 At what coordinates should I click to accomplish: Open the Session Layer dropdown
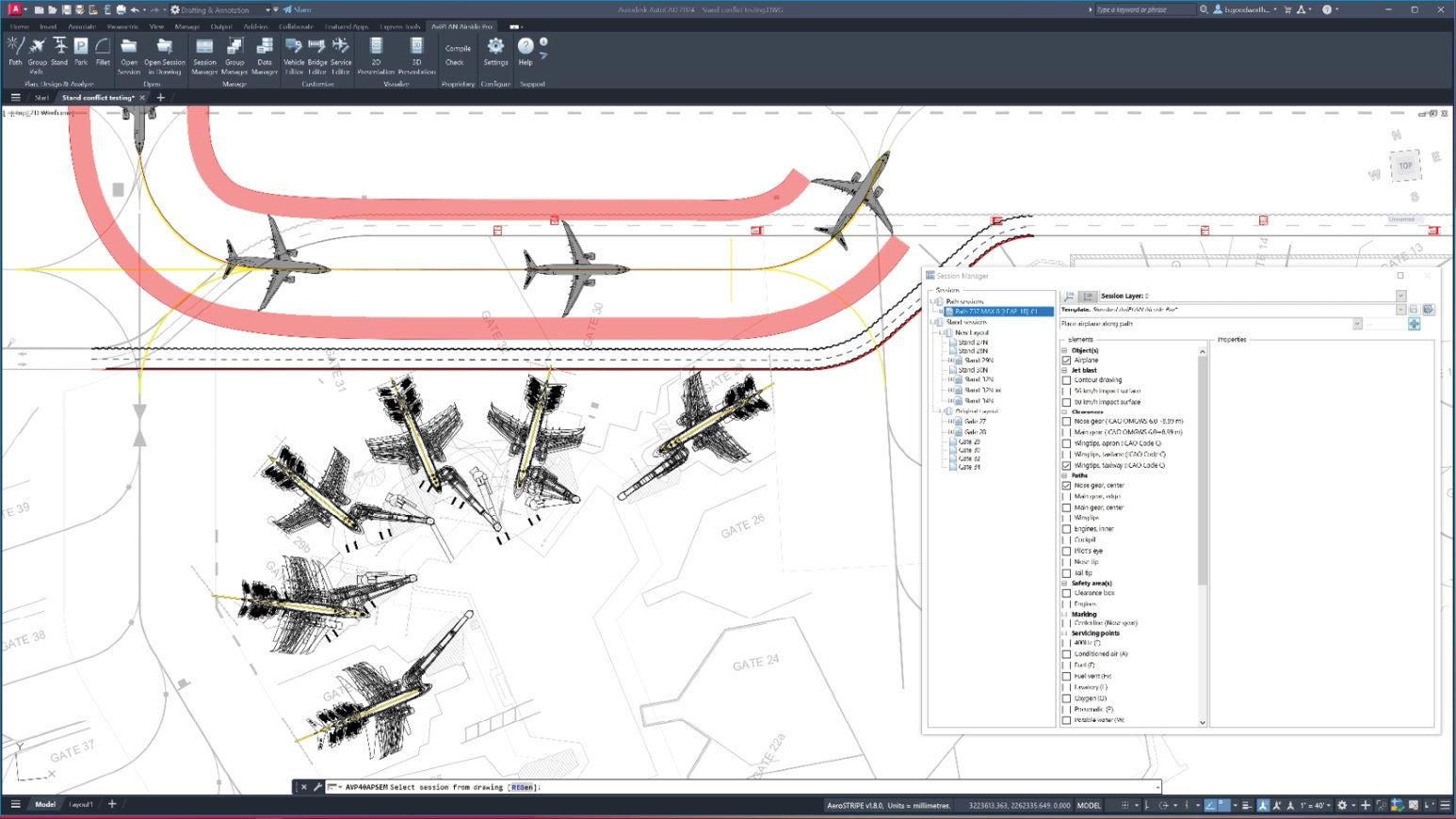coord(1400,296)
